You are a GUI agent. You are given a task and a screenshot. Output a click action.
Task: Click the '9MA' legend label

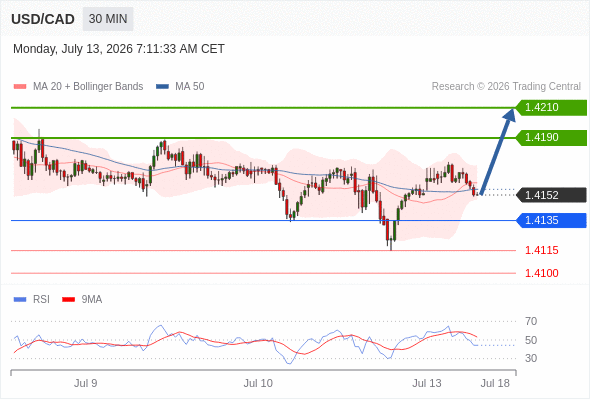coord(92,300)
